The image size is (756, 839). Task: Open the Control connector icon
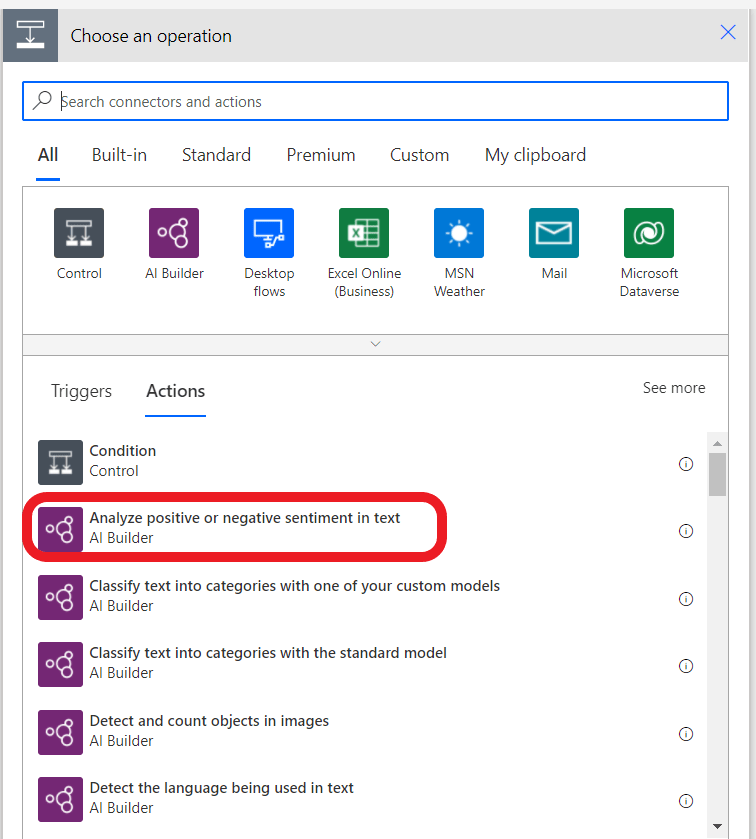(79, 233)
